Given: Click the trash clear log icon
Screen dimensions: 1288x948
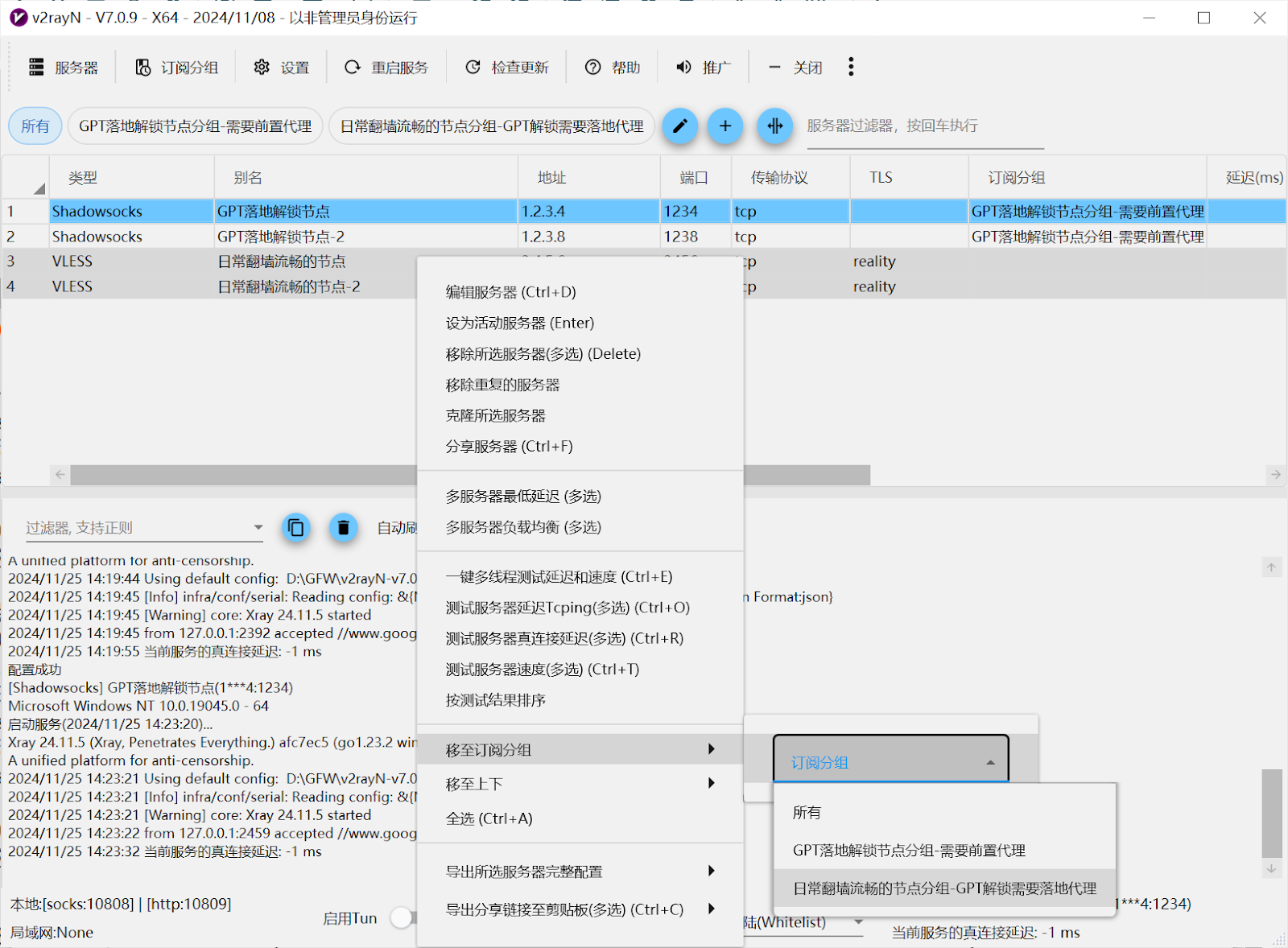Looking at the screenshot, I should click(x=343, y=528).
